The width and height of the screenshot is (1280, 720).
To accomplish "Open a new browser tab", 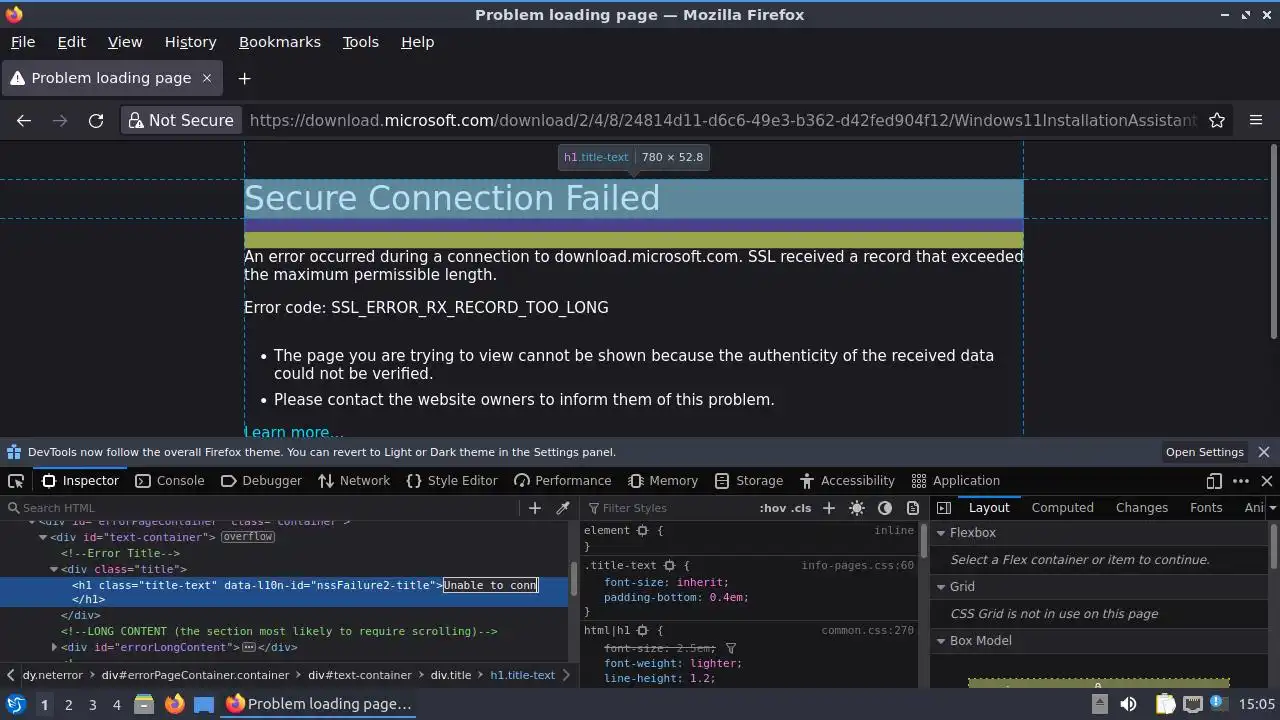I will click(244, 78).
